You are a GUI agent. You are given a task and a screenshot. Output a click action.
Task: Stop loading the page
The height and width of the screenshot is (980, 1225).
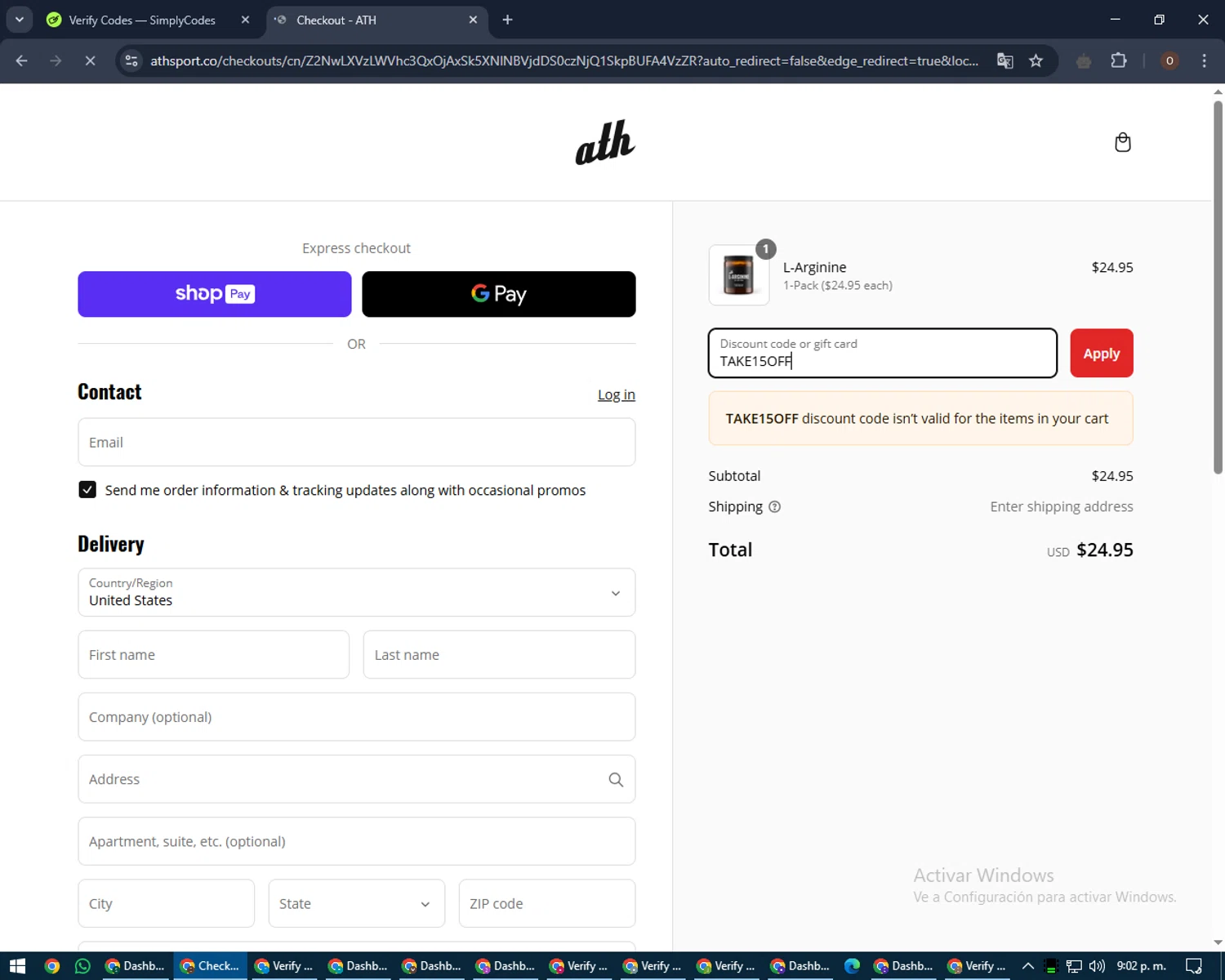coord(91,60)
